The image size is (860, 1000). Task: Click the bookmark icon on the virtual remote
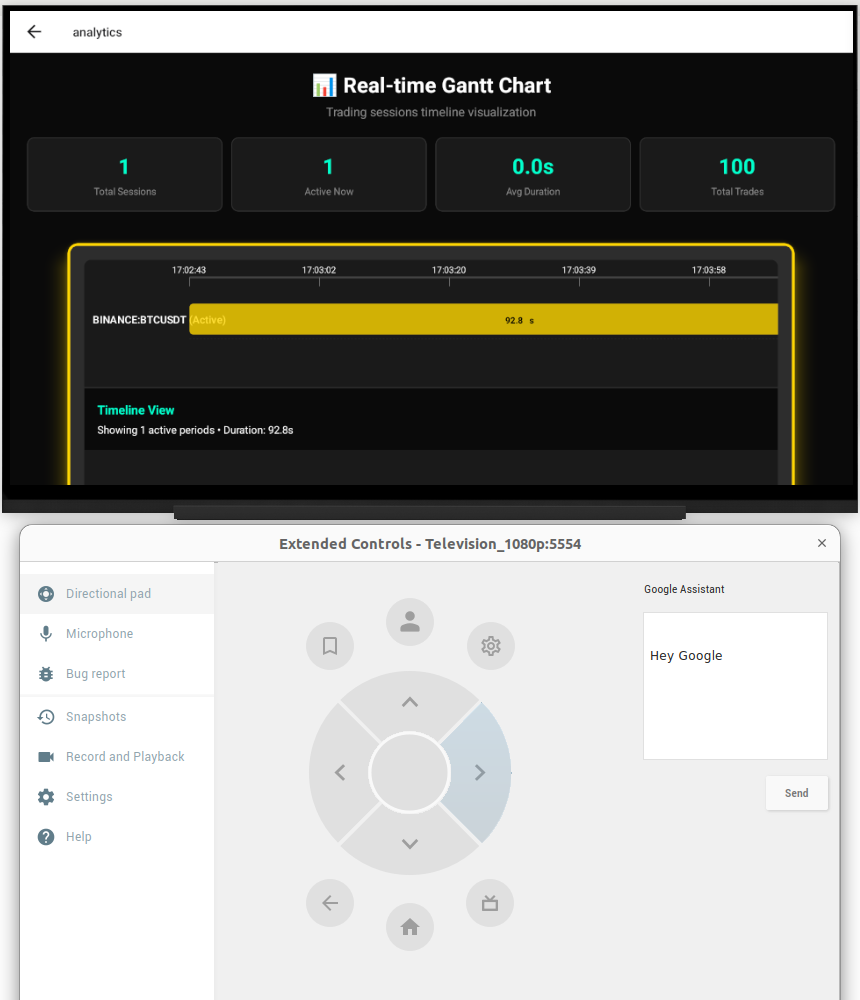330,646
